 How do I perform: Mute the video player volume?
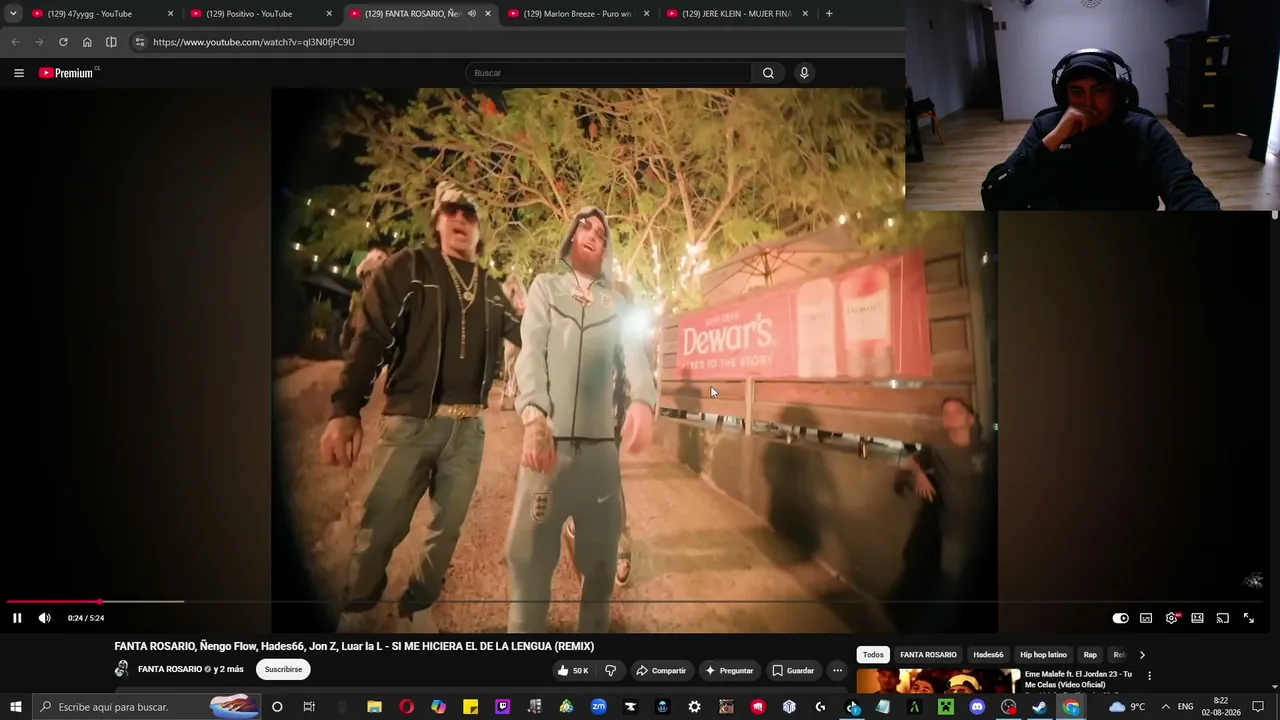[x=44, y=618]
